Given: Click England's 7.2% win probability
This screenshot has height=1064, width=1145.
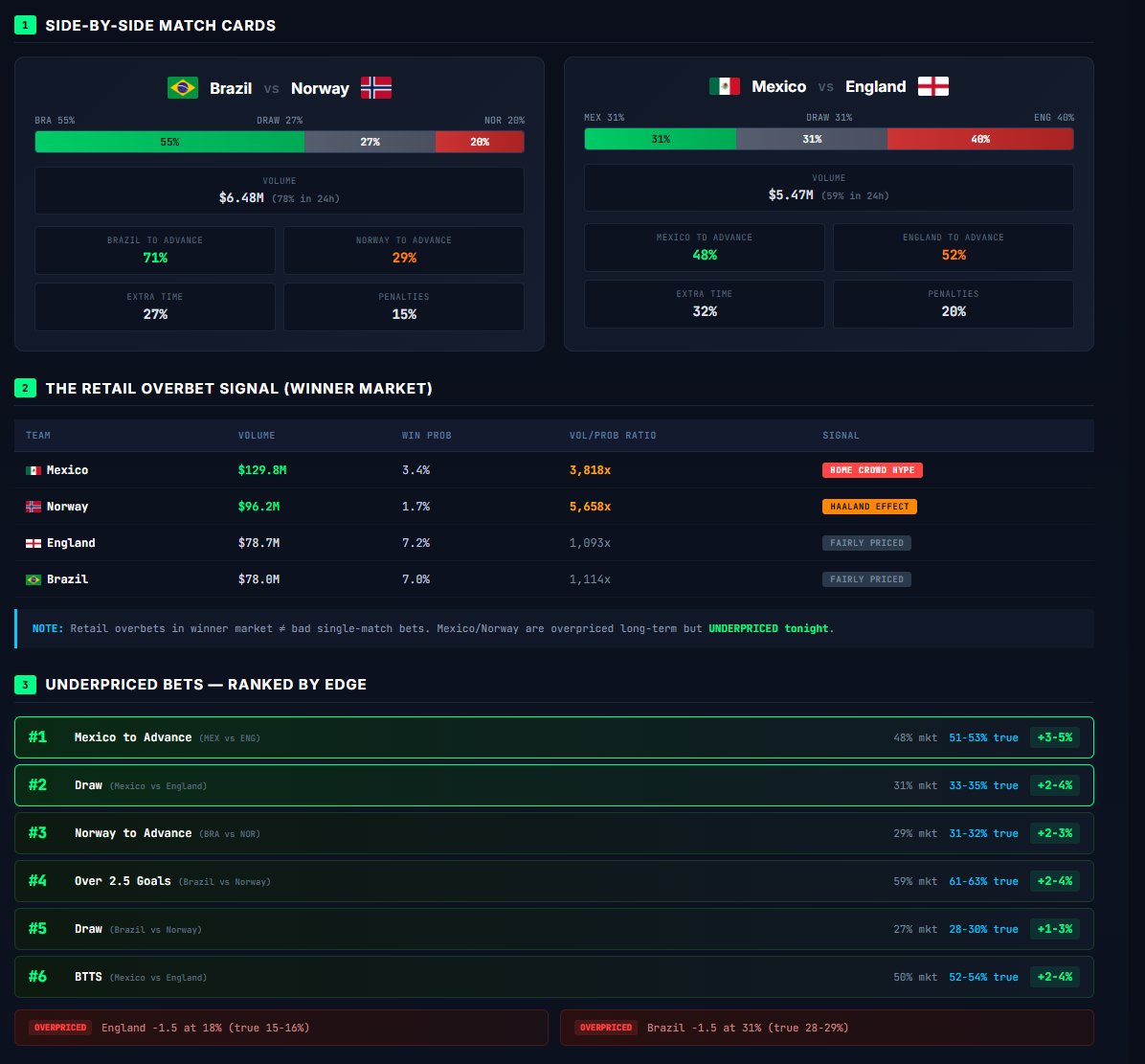Looking at the screenshot, I should point(415,543).
